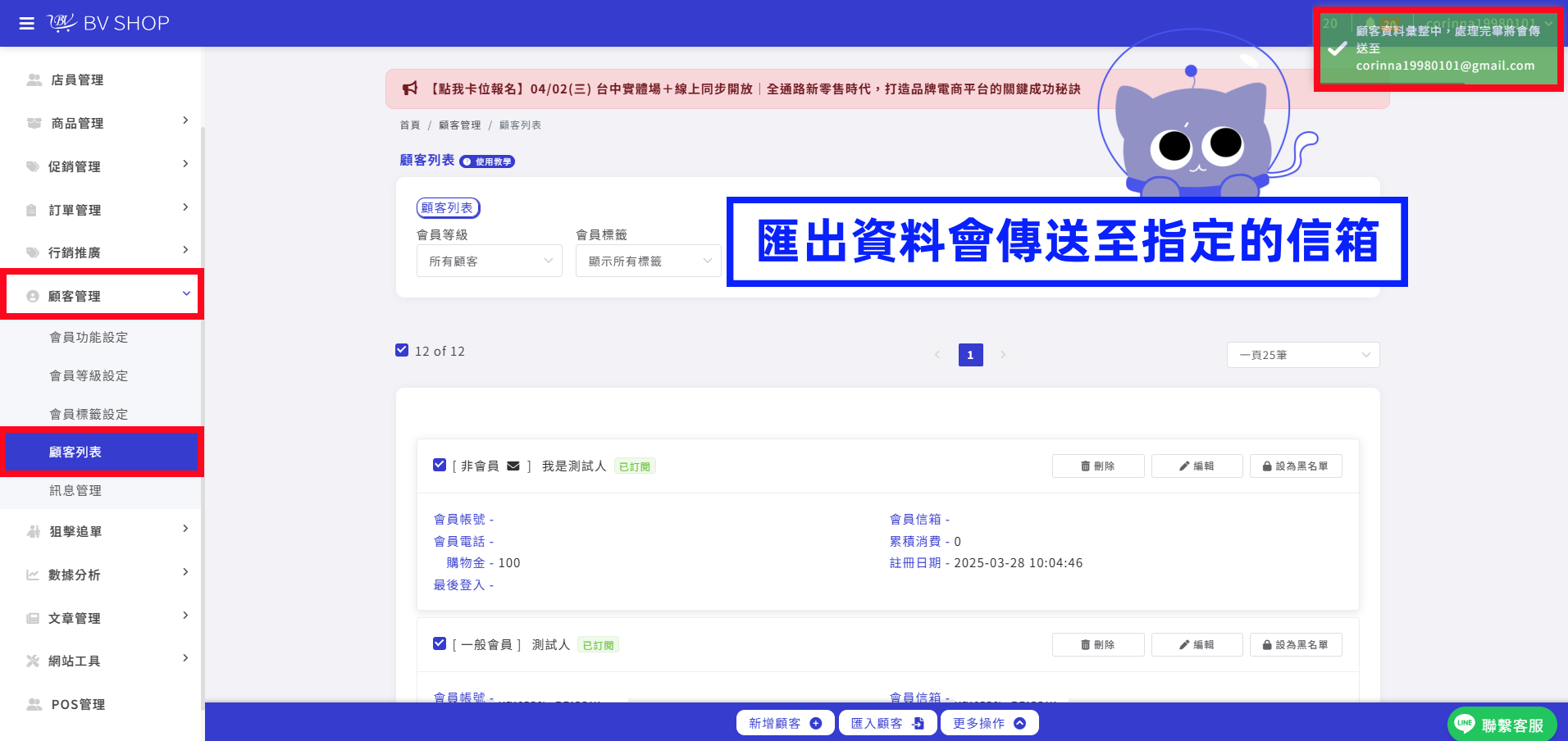The width and height of the screenshot is (1568, 741).
Task: Click the 顧客管理 user icon
Action: pos(33,296)
